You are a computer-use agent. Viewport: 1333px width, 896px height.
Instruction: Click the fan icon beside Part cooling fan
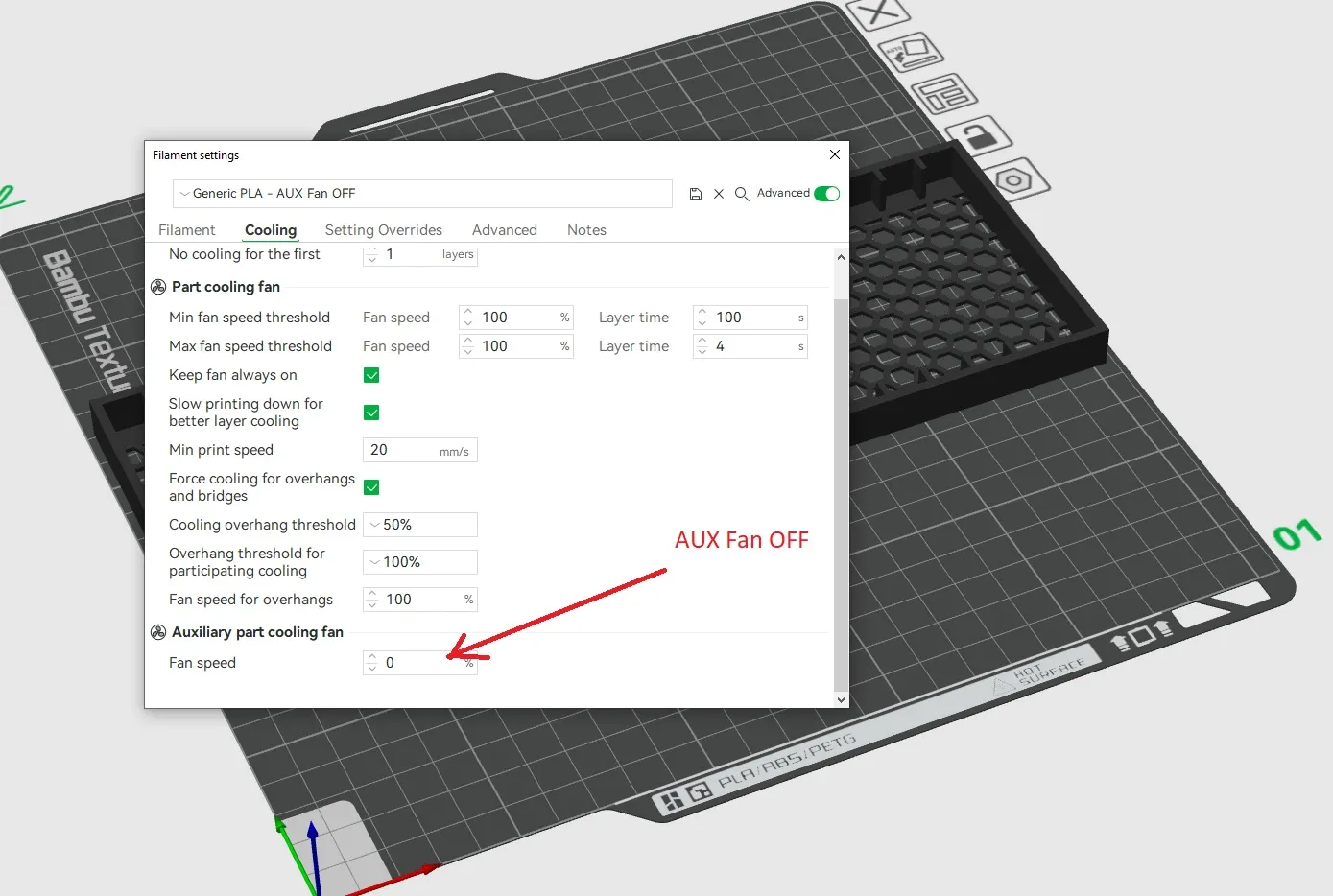pyautogui.click(x=158, y=287)
